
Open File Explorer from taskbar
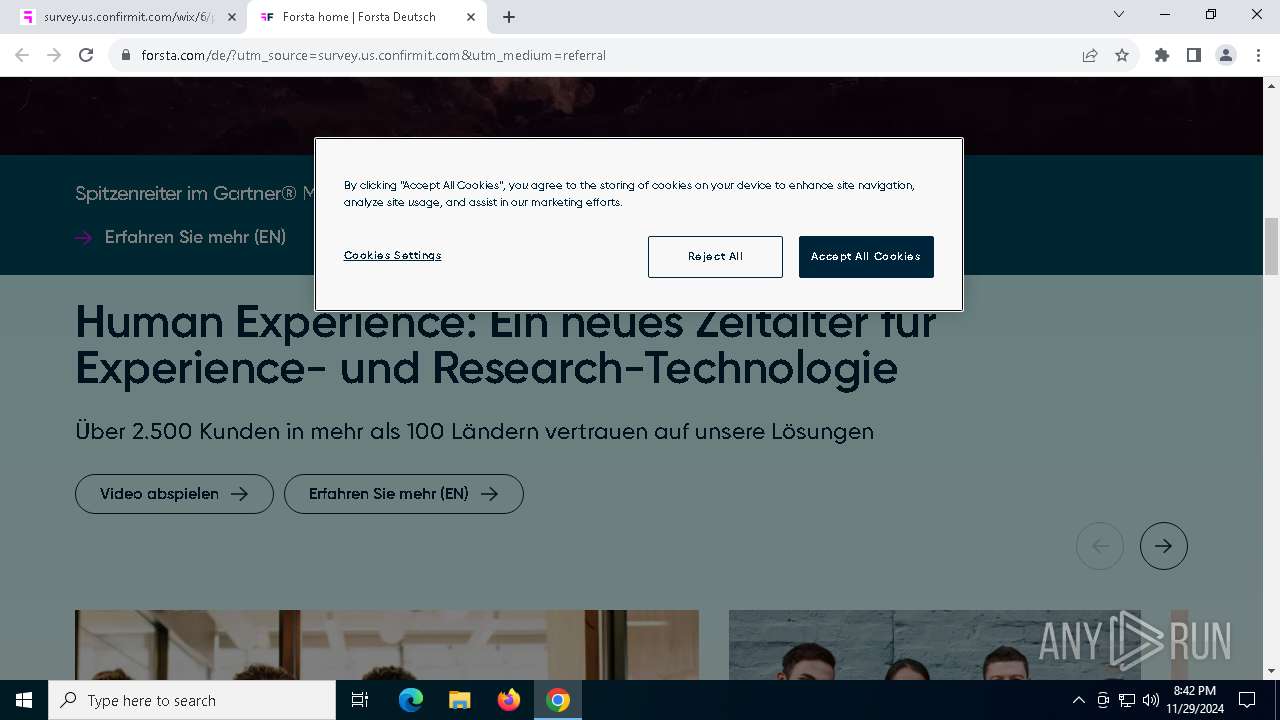click(460, 700)
